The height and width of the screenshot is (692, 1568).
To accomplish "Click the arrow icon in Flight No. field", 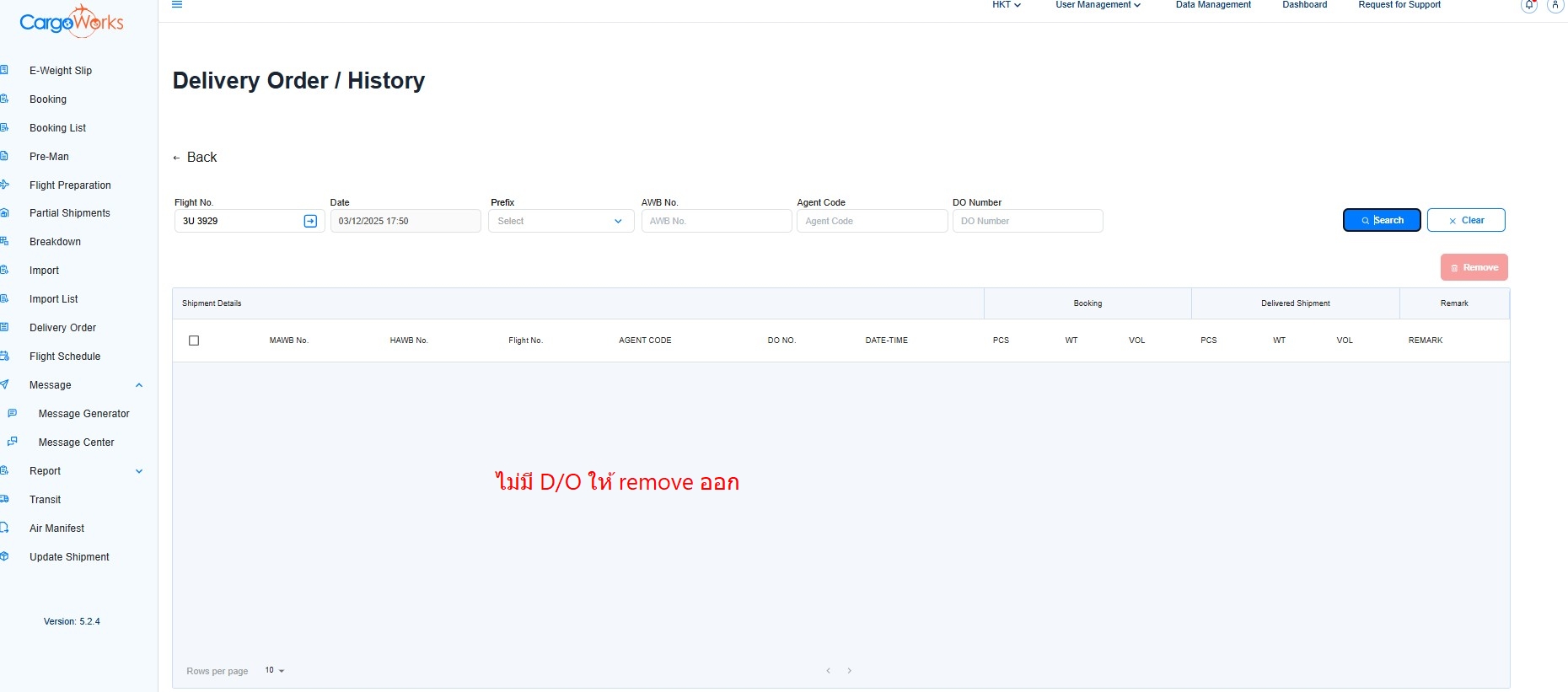I will [x=310, y=221].
